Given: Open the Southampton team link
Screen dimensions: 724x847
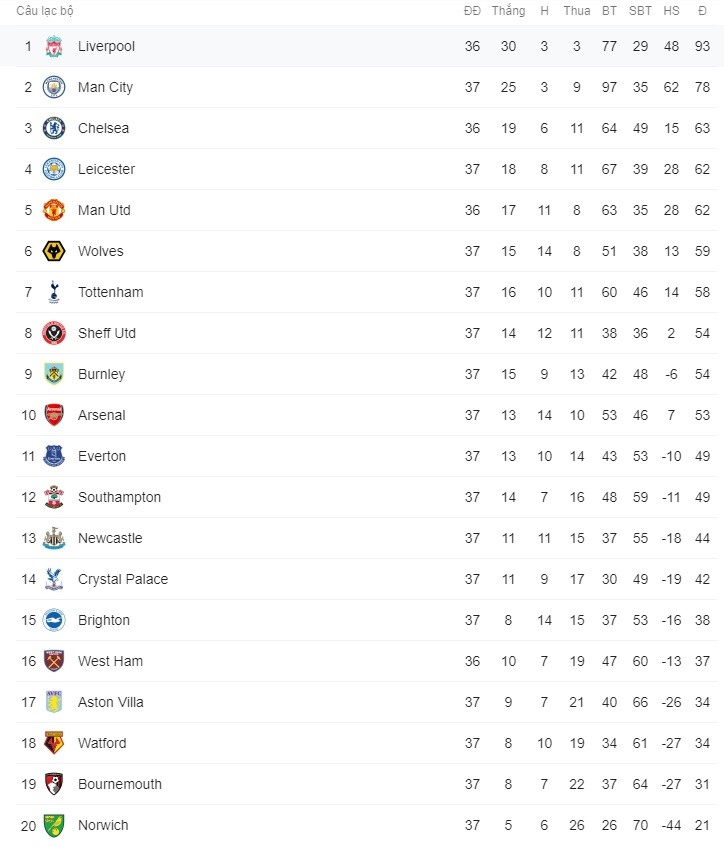Looking at the screenshot, I should tap(119, 498).
